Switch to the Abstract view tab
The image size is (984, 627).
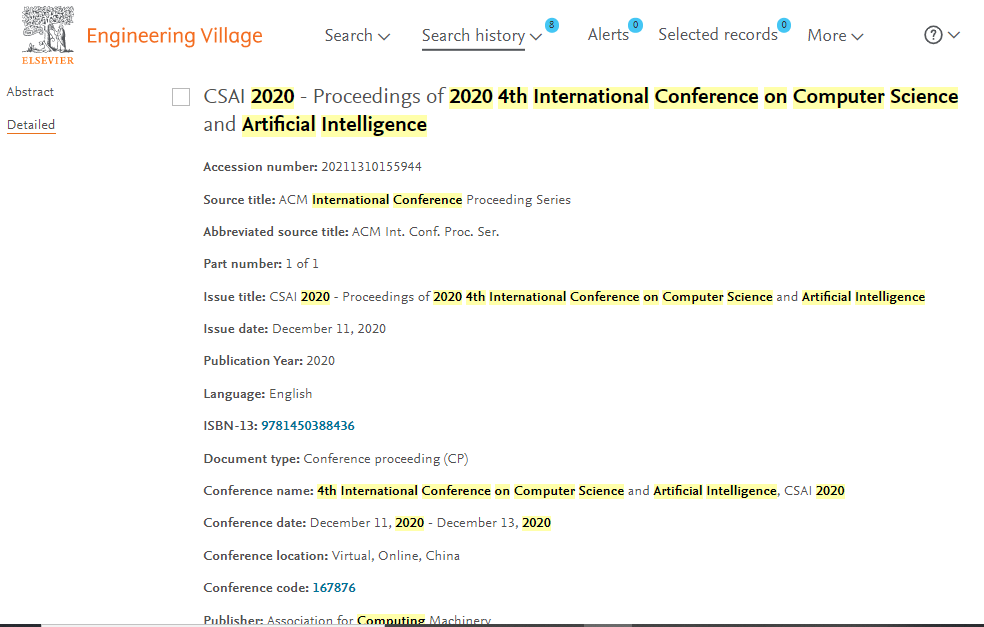point(30,92)
